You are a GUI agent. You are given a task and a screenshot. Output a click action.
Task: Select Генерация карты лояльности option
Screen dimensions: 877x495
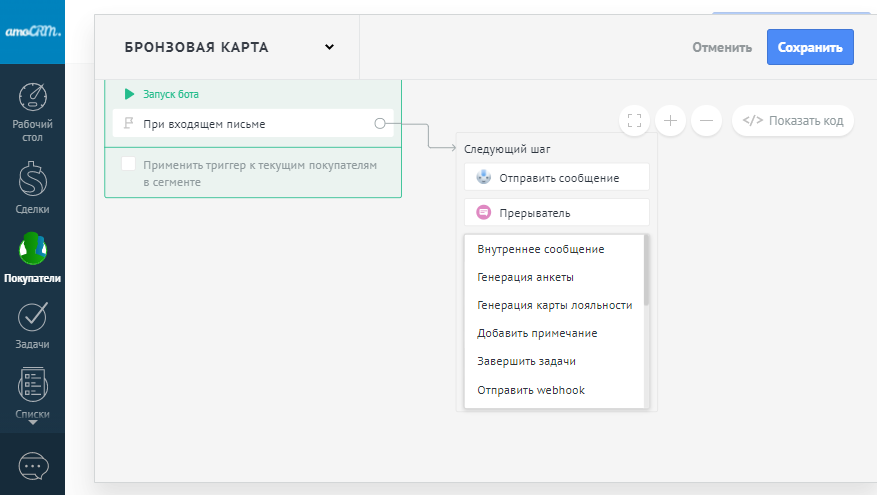click(x=554, y=305)
